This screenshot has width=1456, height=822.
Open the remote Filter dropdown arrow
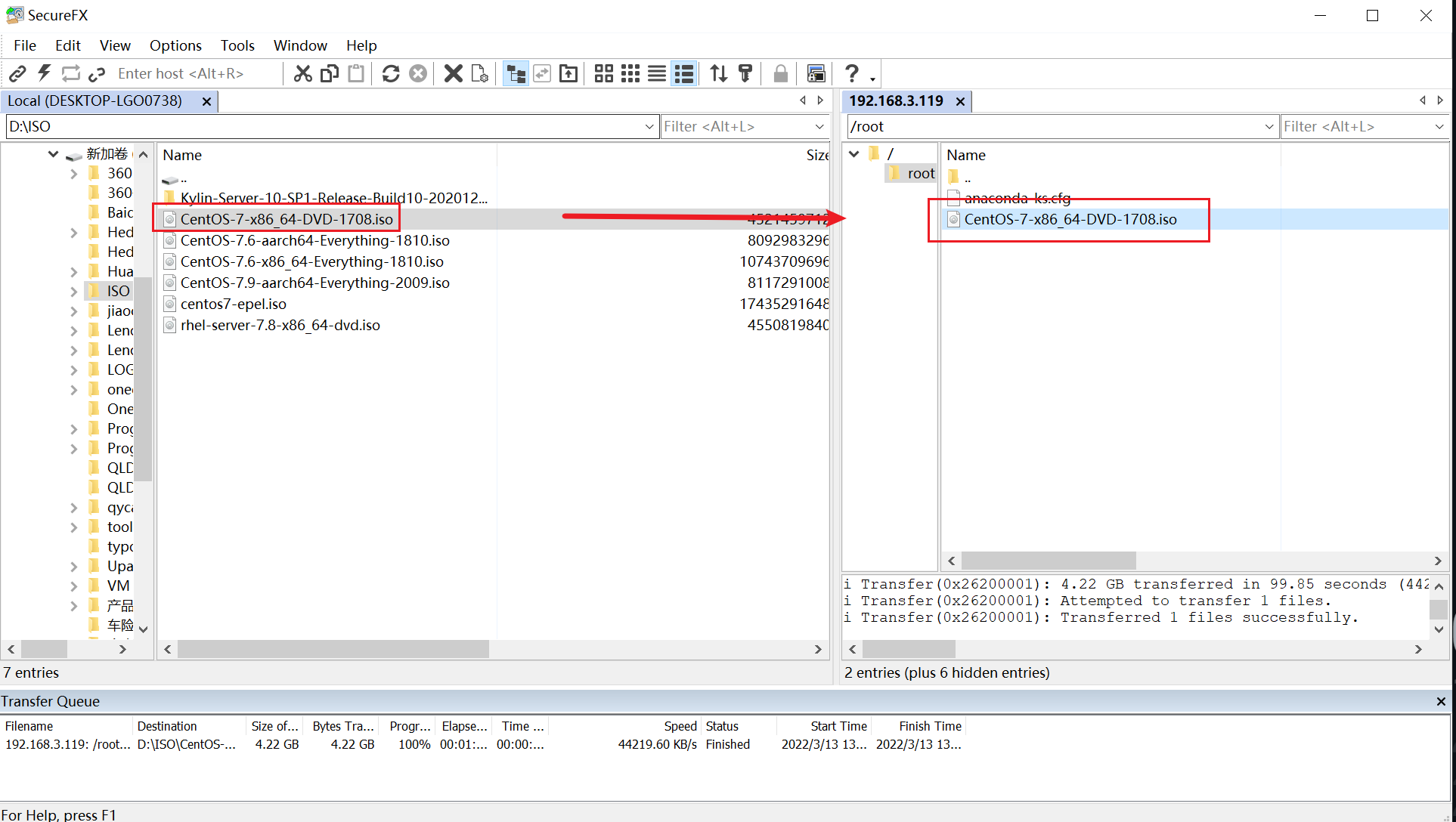pos(1439,126)
